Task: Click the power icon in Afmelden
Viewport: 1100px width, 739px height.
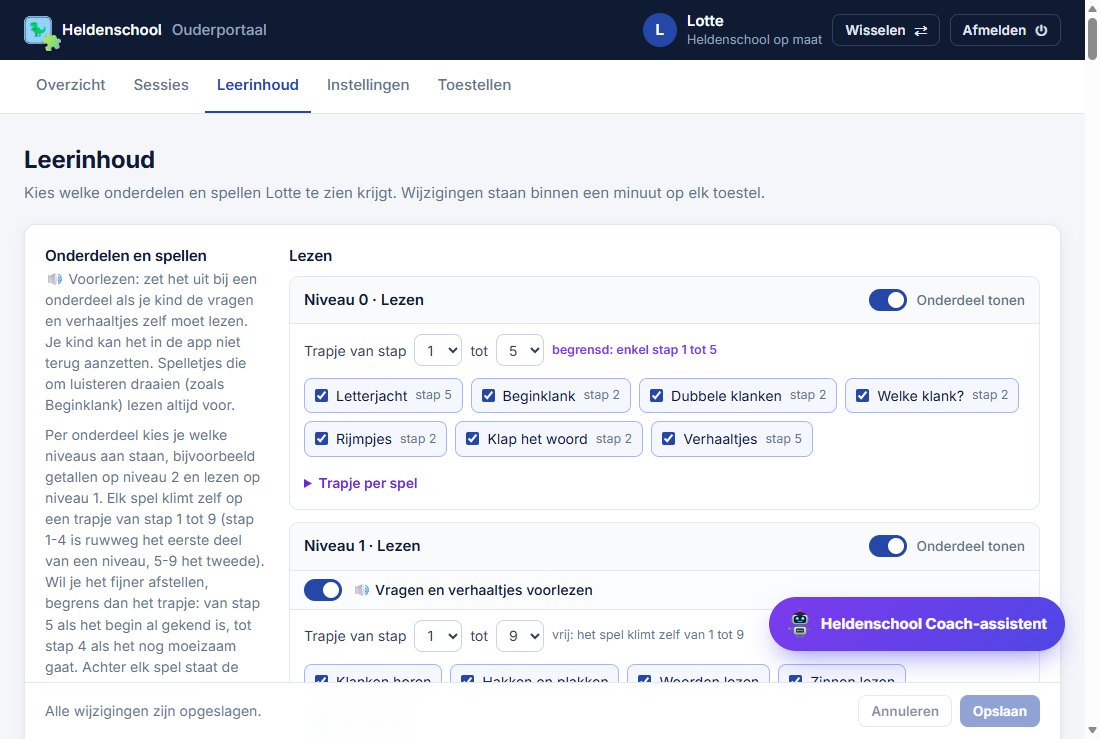Action: tap(1042, 30)
